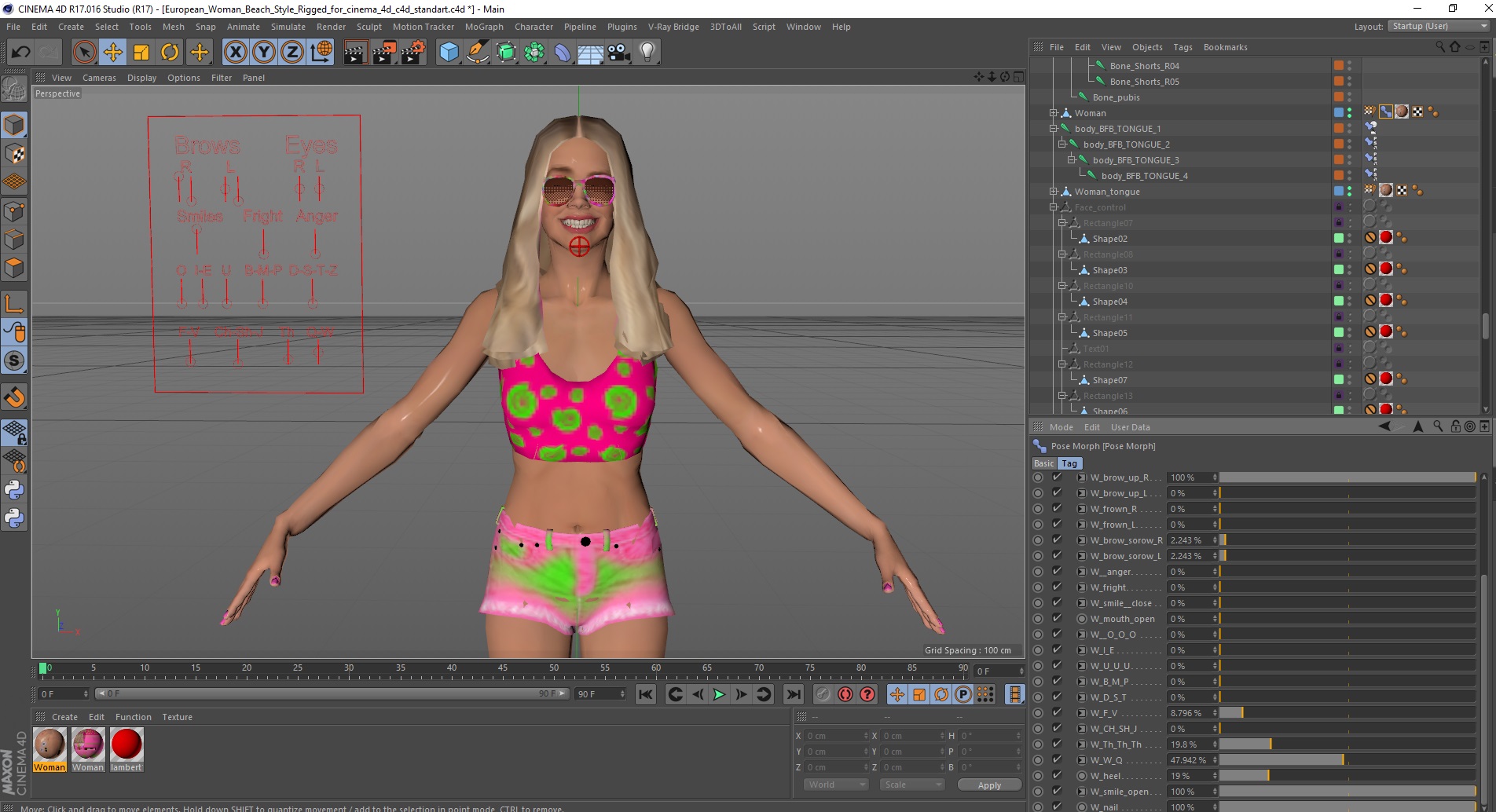Viewport: 1496px width, 812px height.
Task: Open the Mesh menu
Action: (173, 27)
